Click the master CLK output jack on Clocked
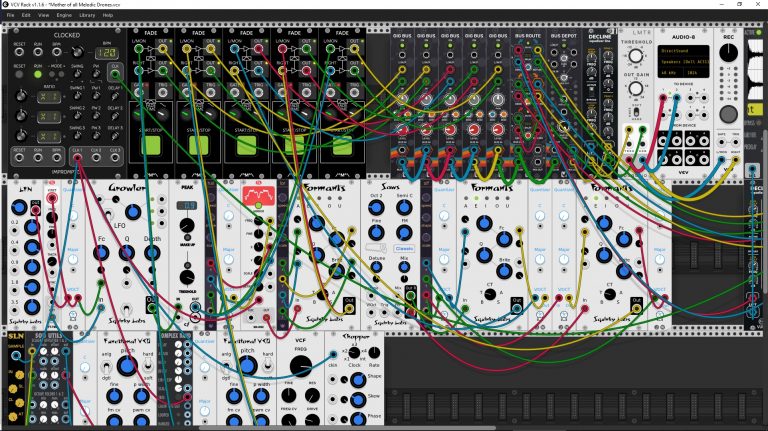The image size is (768, 431). 115,74
